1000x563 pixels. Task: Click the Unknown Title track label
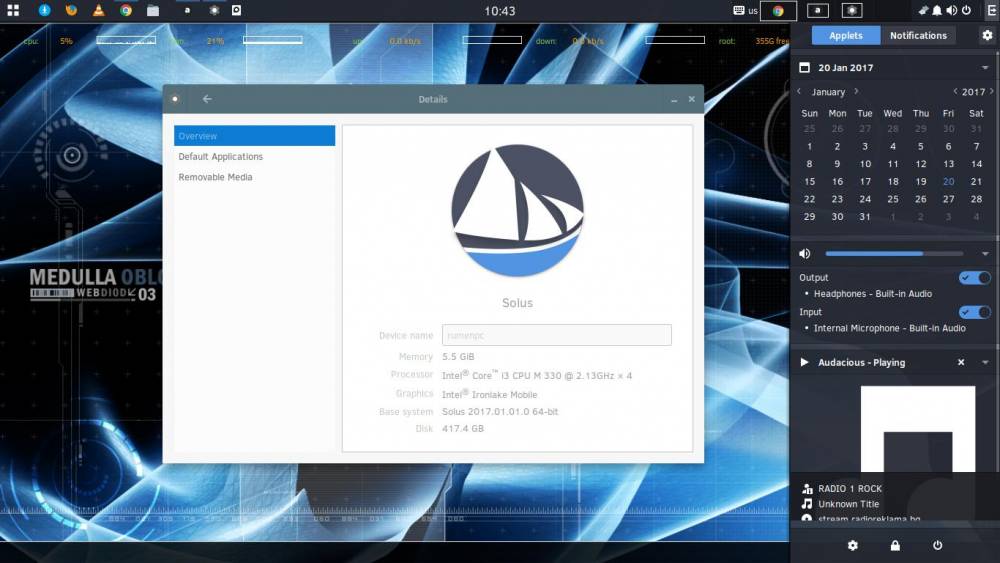pyautogui.click(x=848, y=504)
